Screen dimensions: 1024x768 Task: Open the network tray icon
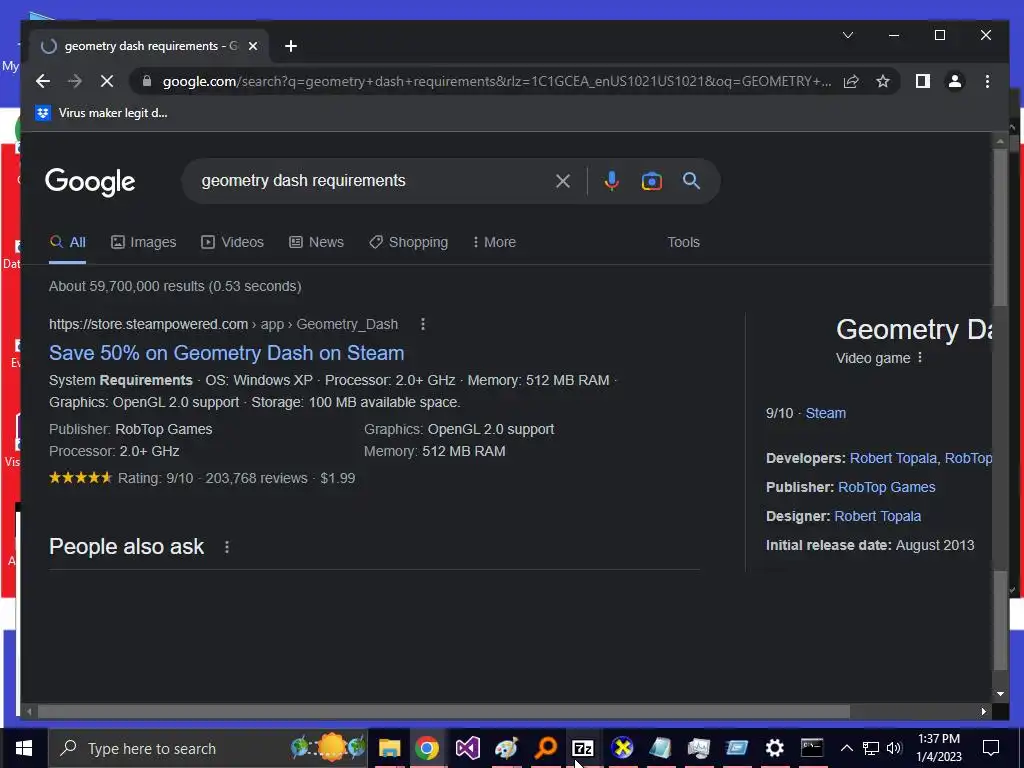[x=871, y=748]
